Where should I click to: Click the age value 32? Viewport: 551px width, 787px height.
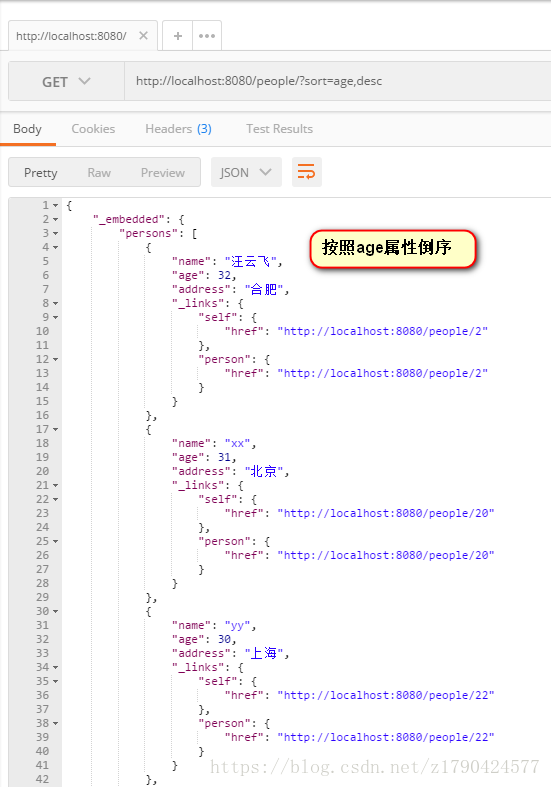tap(224, 275)
